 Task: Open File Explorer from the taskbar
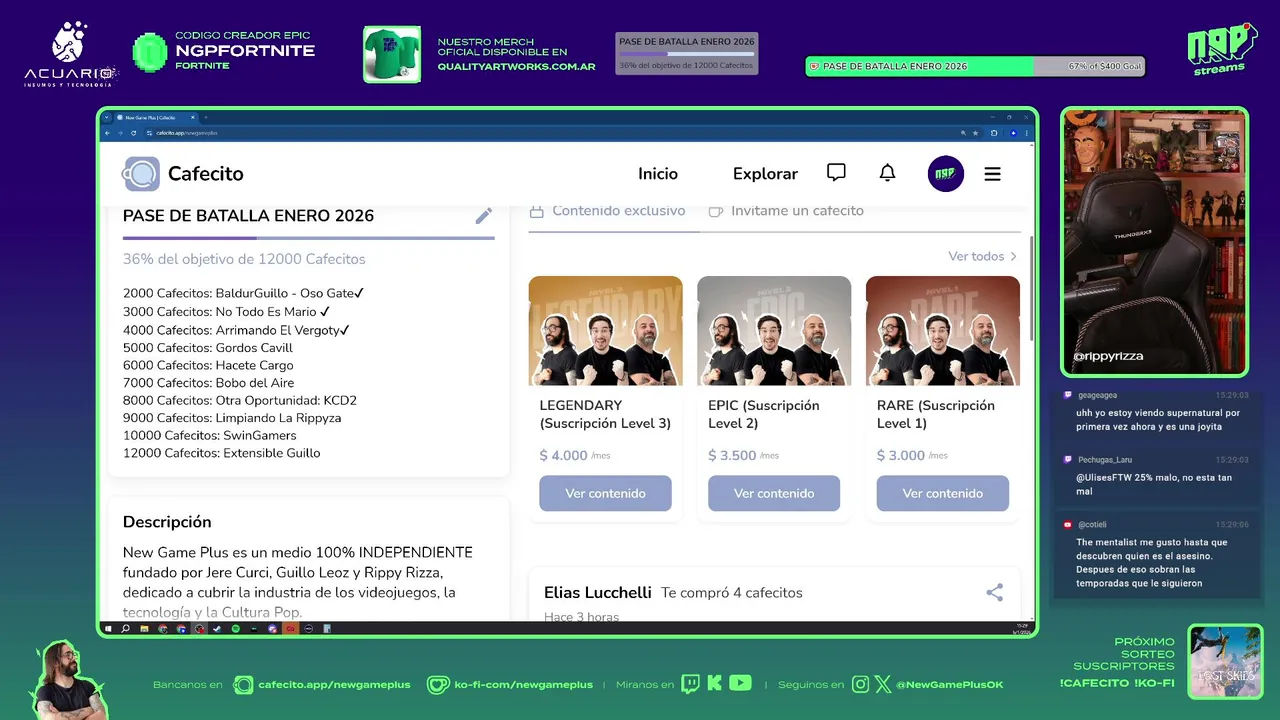(x=144, y=629)
